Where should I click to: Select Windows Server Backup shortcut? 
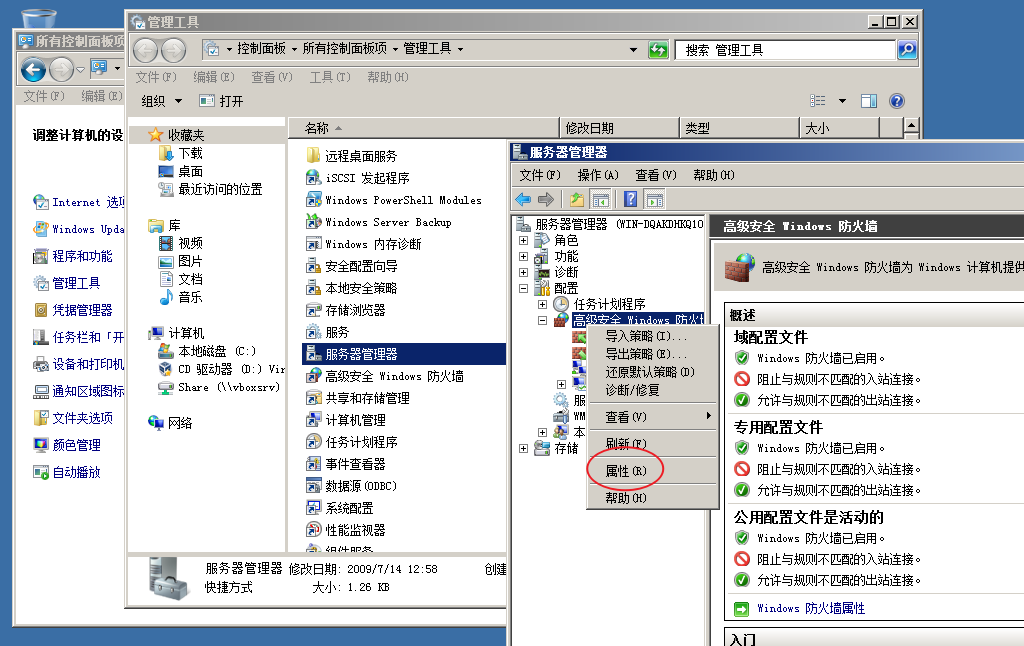(x=379, y=222)
